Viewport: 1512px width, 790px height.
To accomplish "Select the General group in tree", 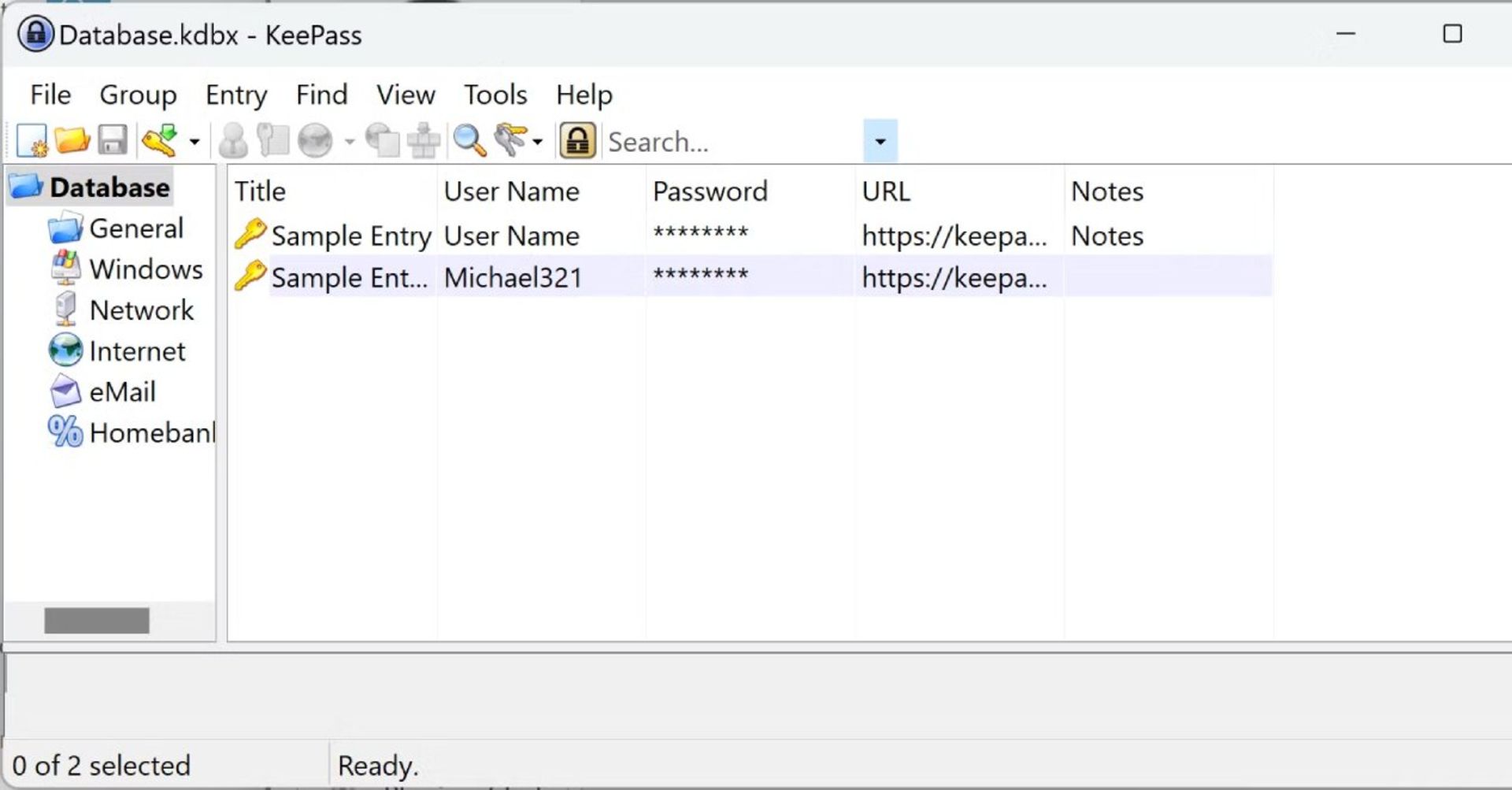I will tap(136, 228).
